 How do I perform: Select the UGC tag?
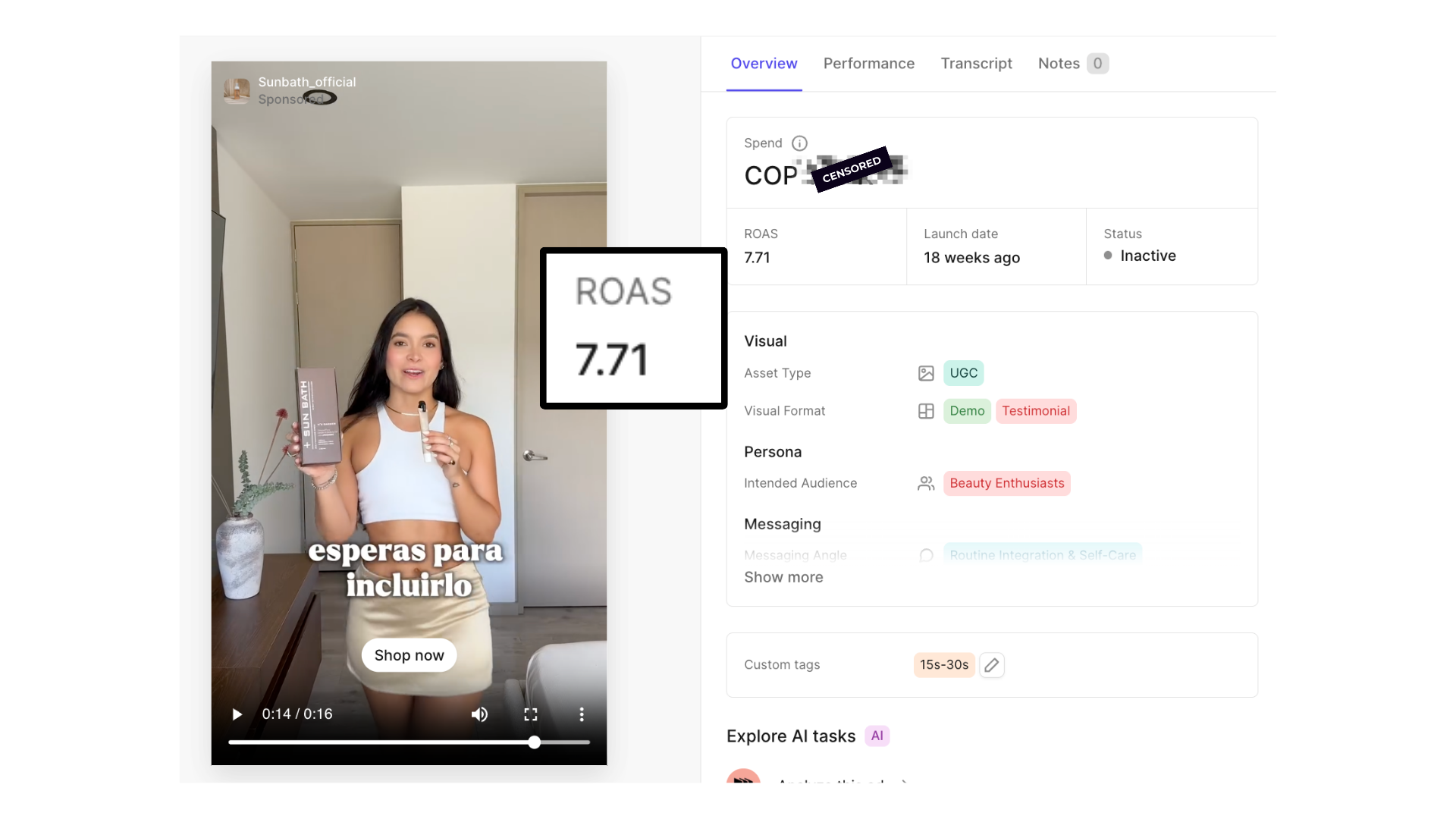click(x=964, y=373)
